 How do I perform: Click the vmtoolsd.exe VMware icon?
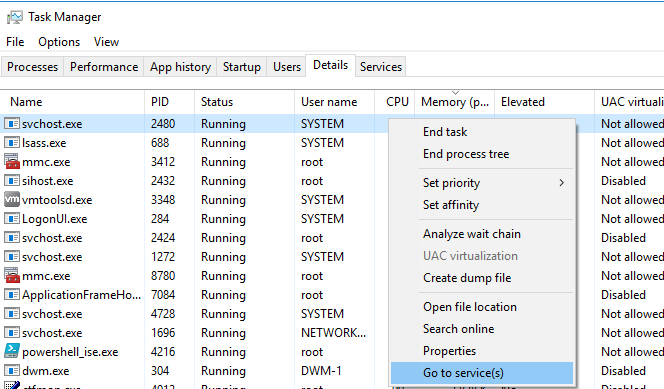[12, 199]
